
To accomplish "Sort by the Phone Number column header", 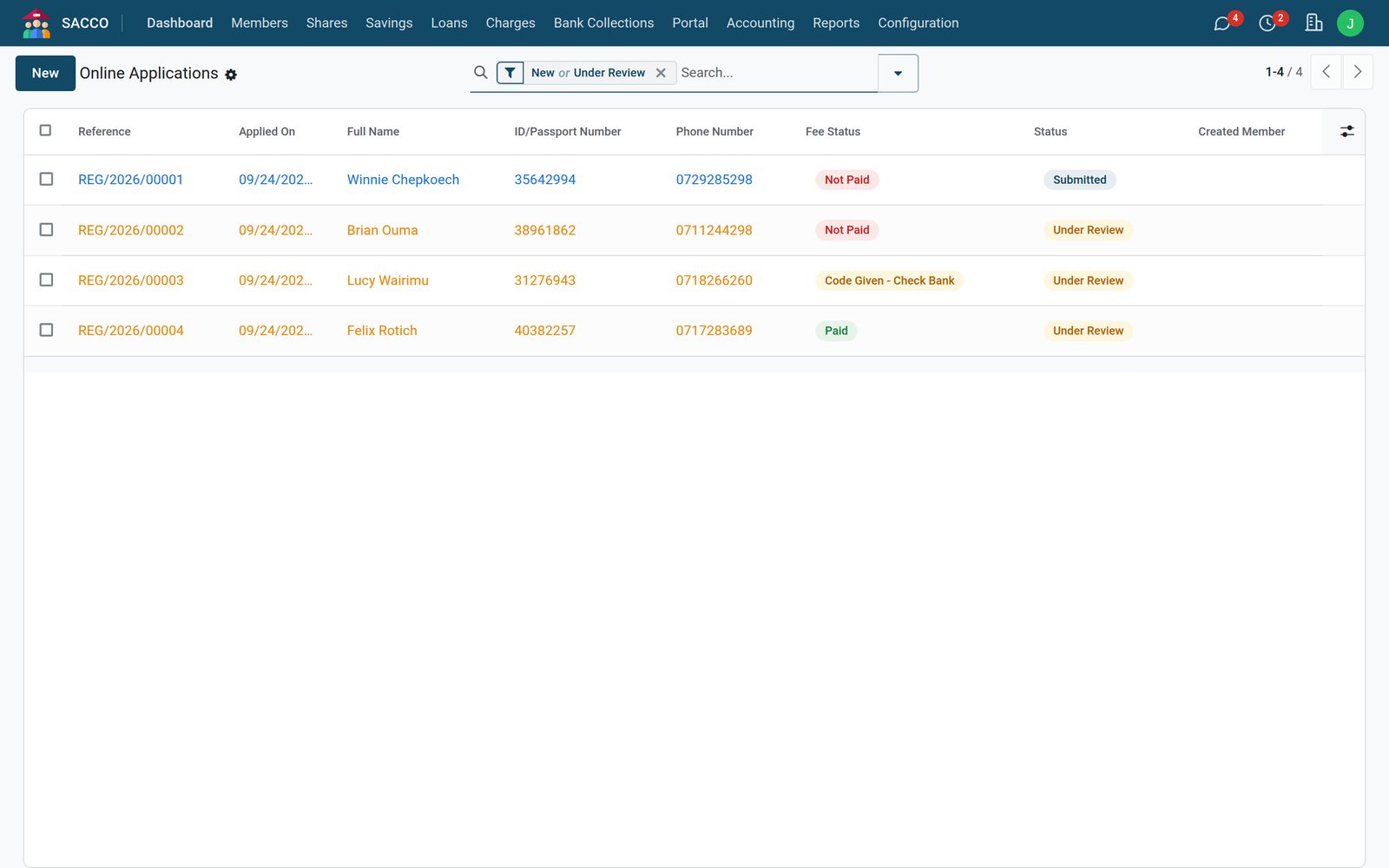I will pos(714,131).
